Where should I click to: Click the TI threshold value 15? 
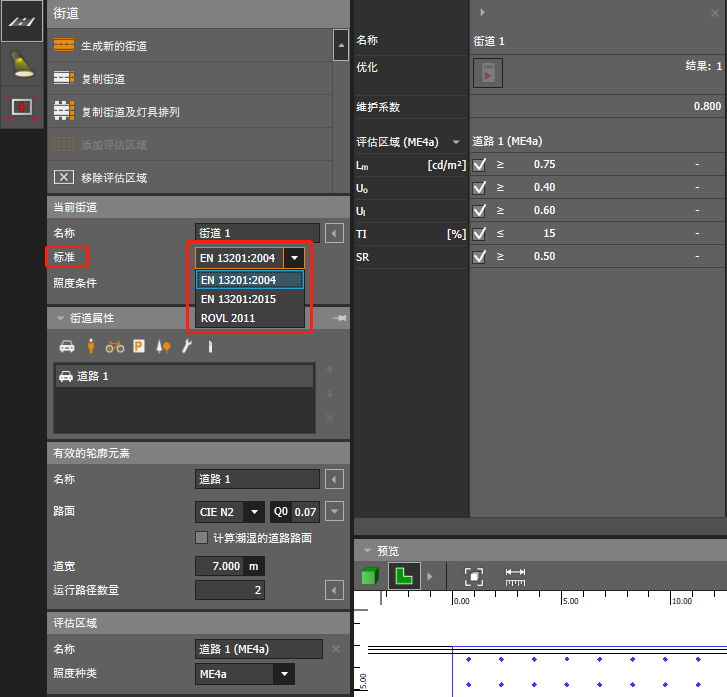click(x=549, y=233)
